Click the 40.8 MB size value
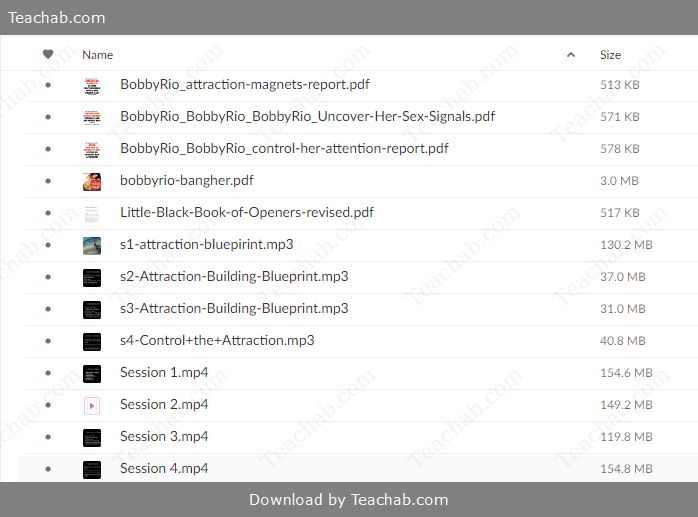The image size is (698, 517). 623,341
